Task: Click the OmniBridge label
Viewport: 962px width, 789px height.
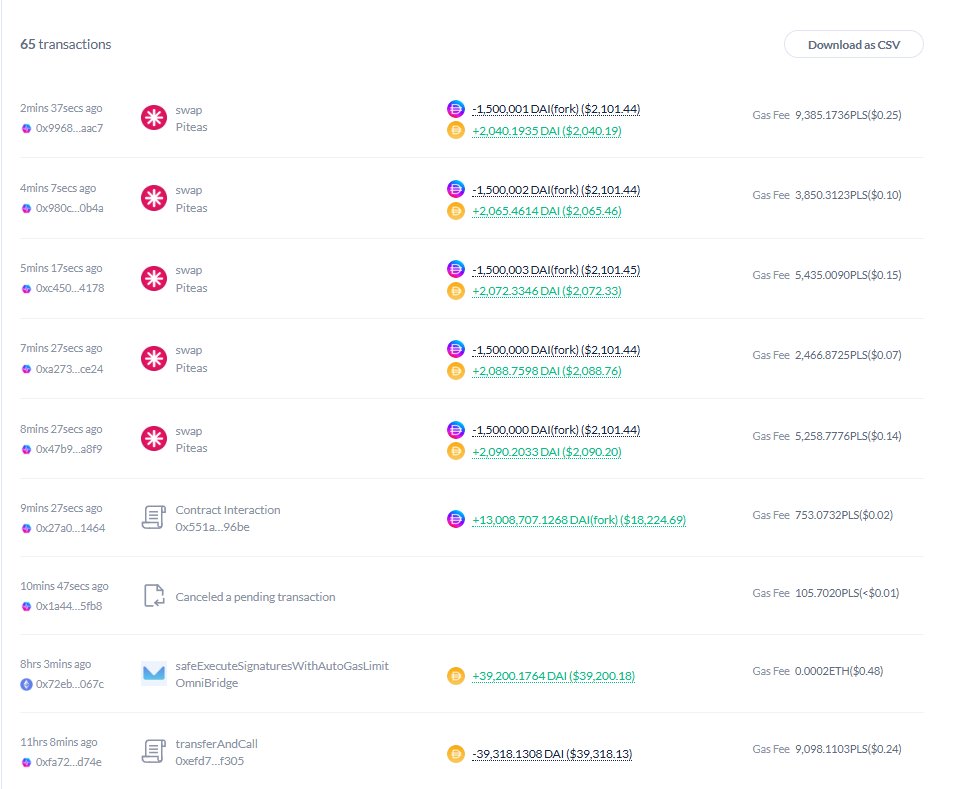Action: pos(207,683)
